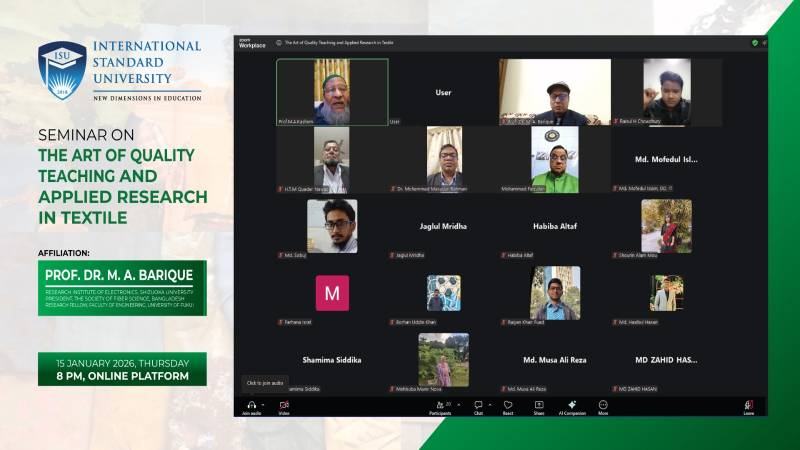Click the meeting title text in the top bar

pyautogui.click(x=339, y=43)
